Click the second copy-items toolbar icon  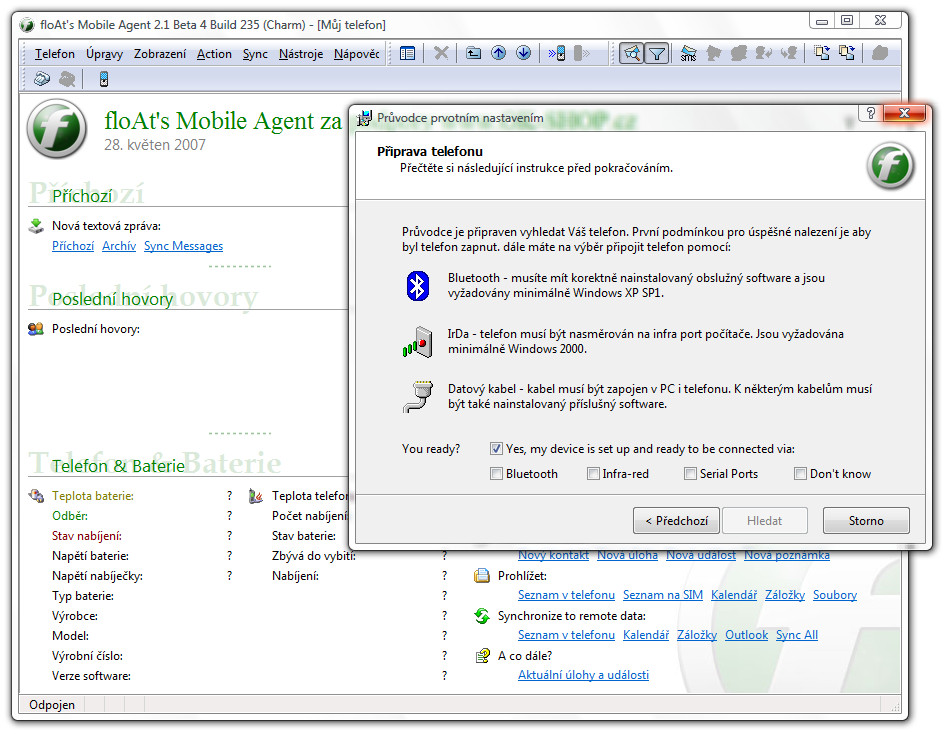tap(846, 53)
